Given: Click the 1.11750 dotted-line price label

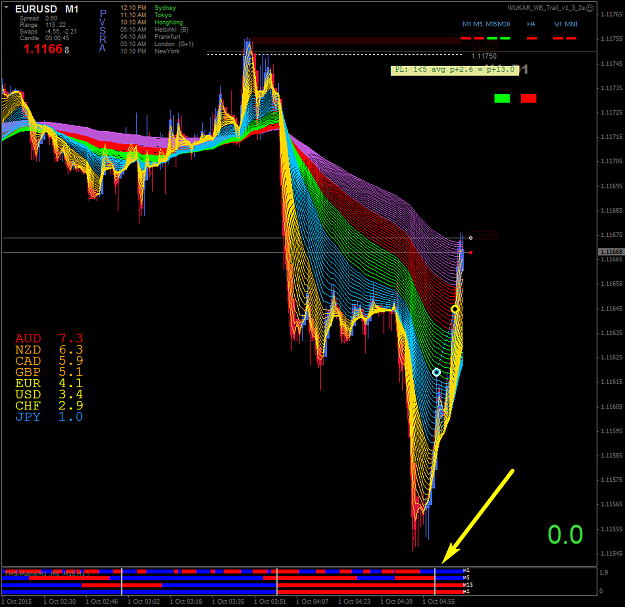Looking at the screenshot, I should (484, 56).
